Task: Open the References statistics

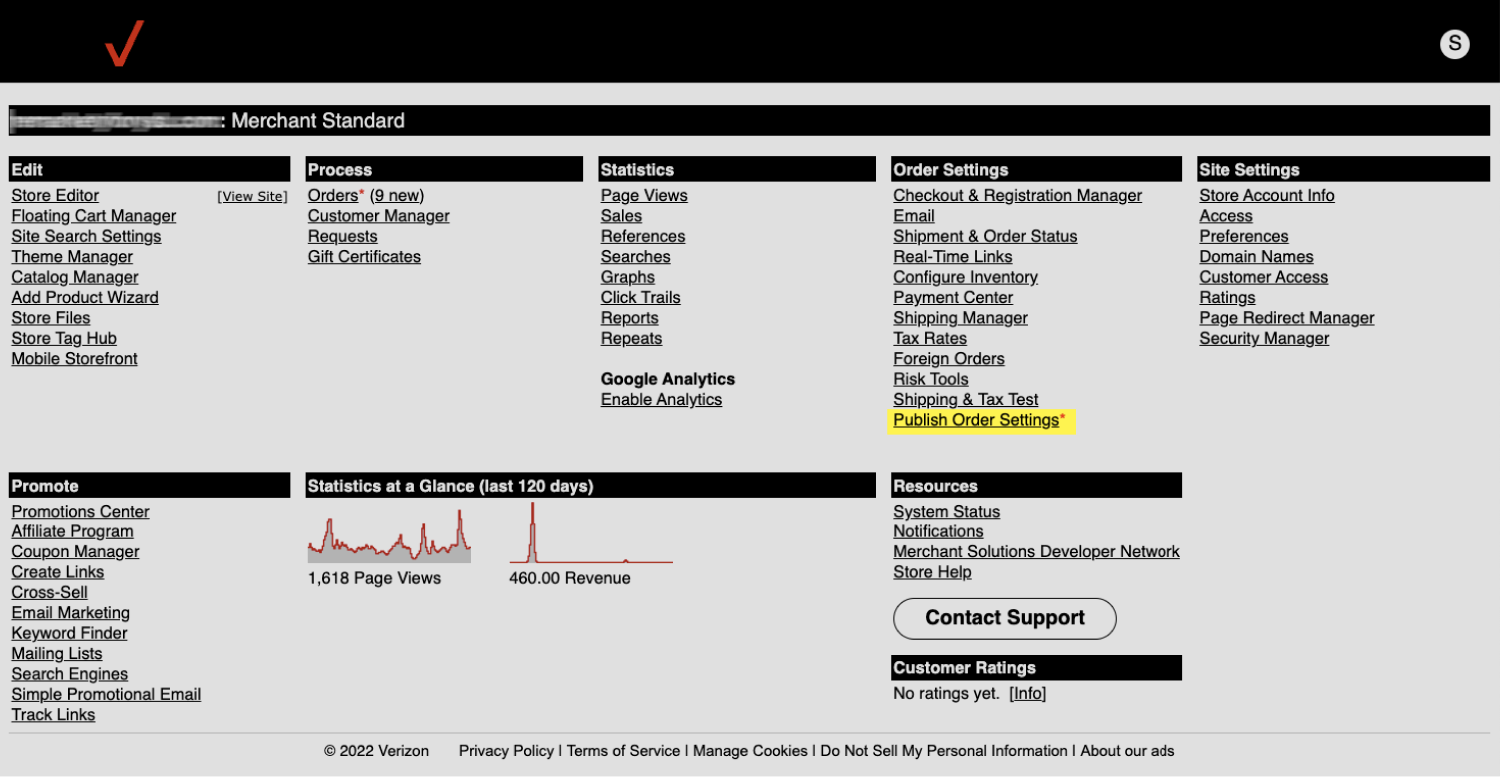Action: (643, 236)
